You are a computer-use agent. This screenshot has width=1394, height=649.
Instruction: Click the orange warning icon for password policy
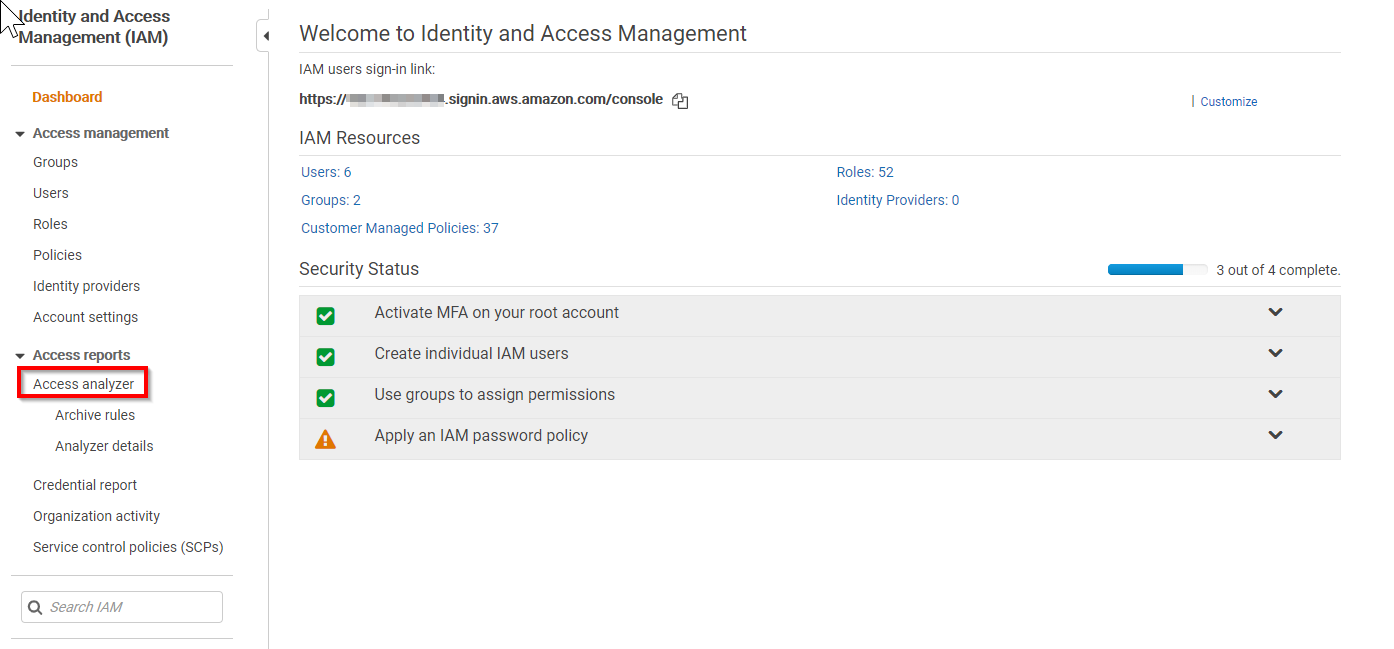point(325,439)
